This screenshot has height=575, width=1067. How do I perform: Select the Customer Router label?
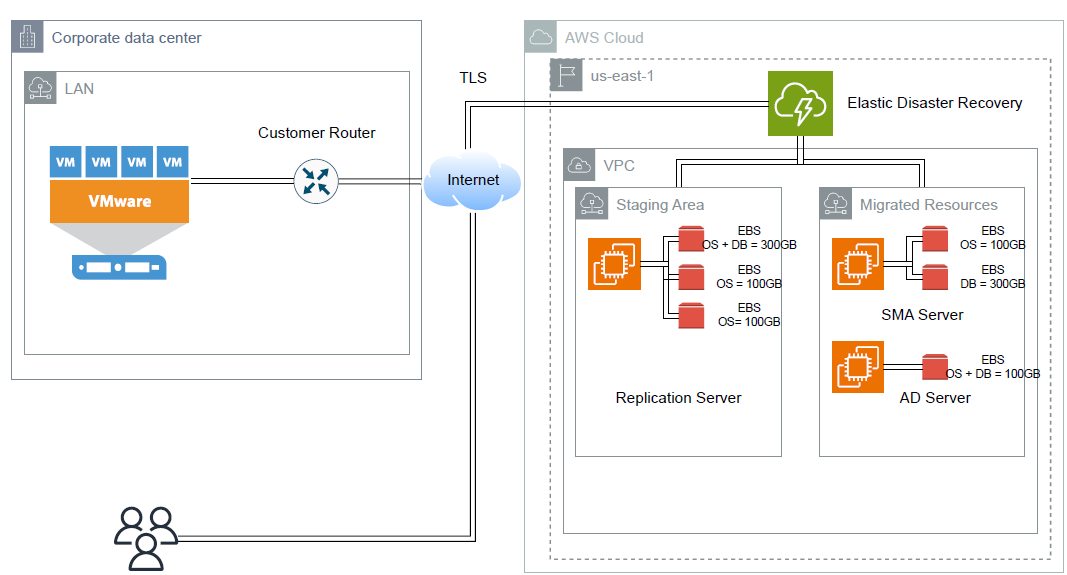pos(316,133)
